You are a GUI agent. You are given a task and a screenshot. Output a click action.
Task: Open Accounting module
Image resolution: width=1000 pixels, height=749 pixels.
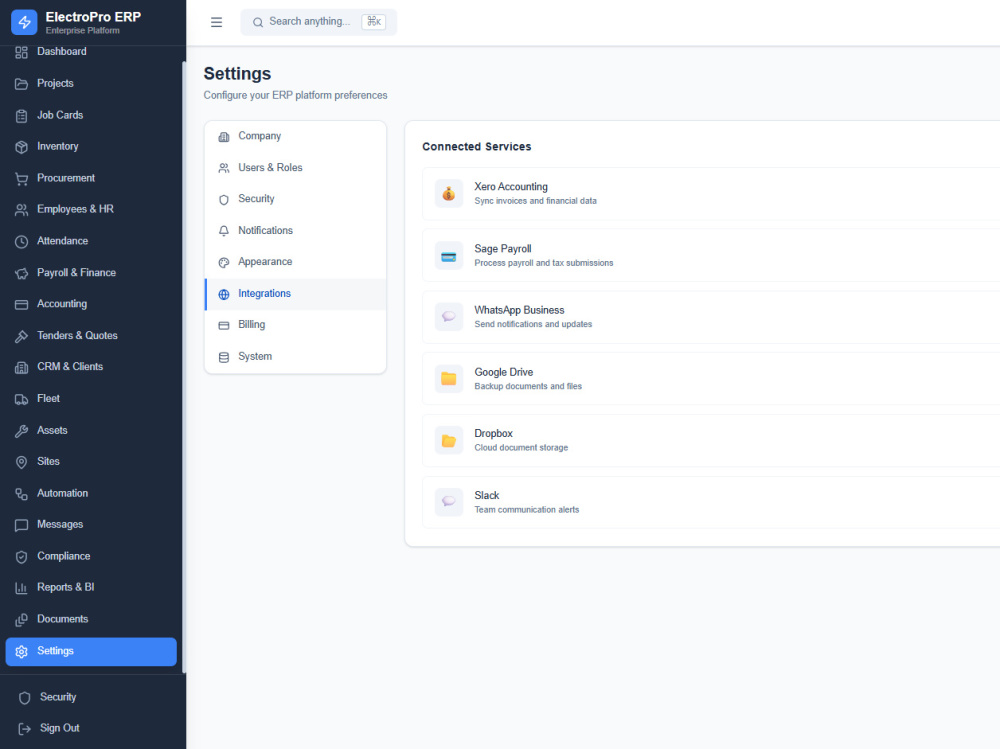pyautogui.click(x=91, y=304)
